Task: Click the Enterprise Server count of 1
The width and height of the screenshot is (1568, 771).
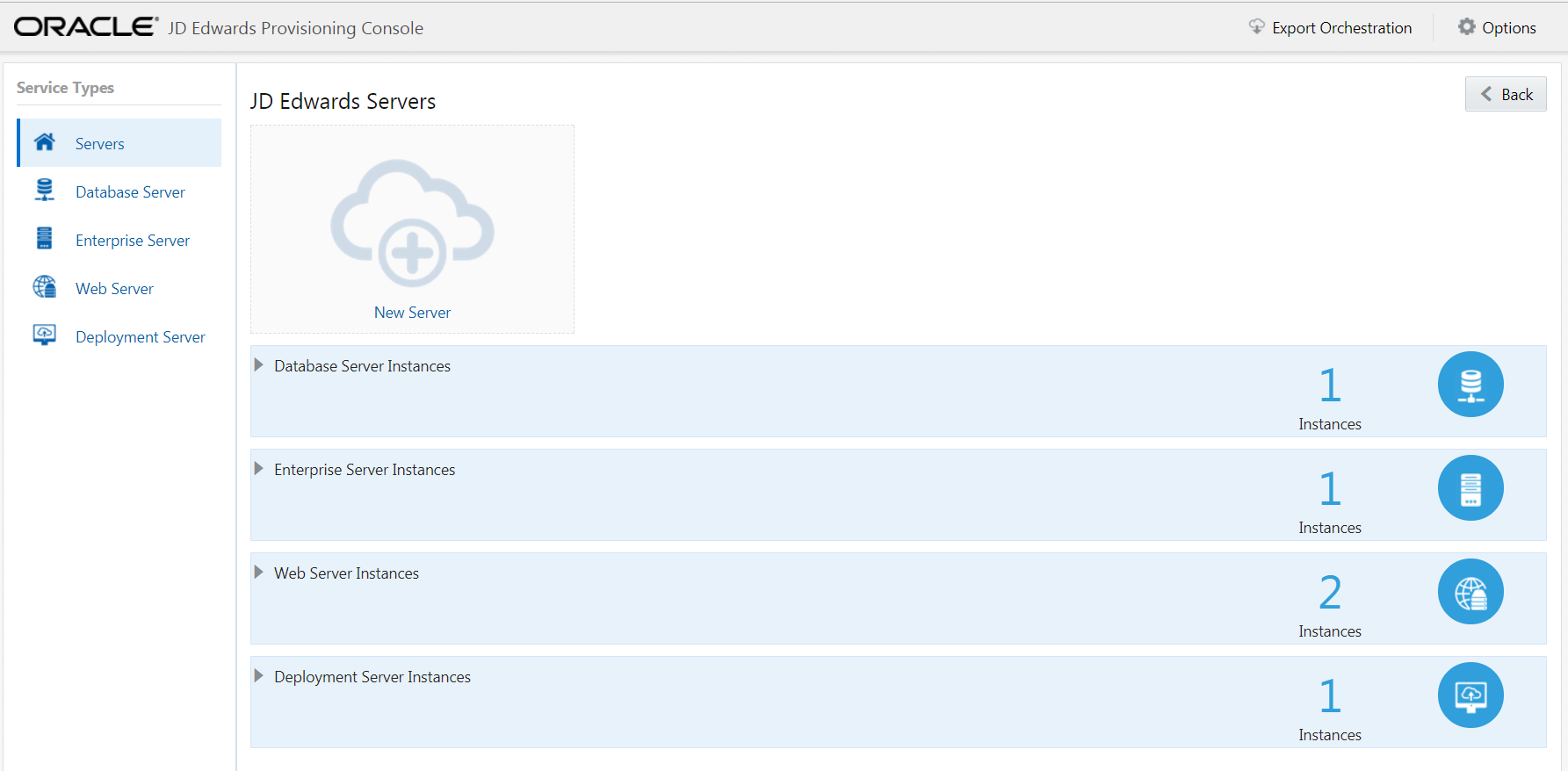Action: click(x=1330, y=489)
